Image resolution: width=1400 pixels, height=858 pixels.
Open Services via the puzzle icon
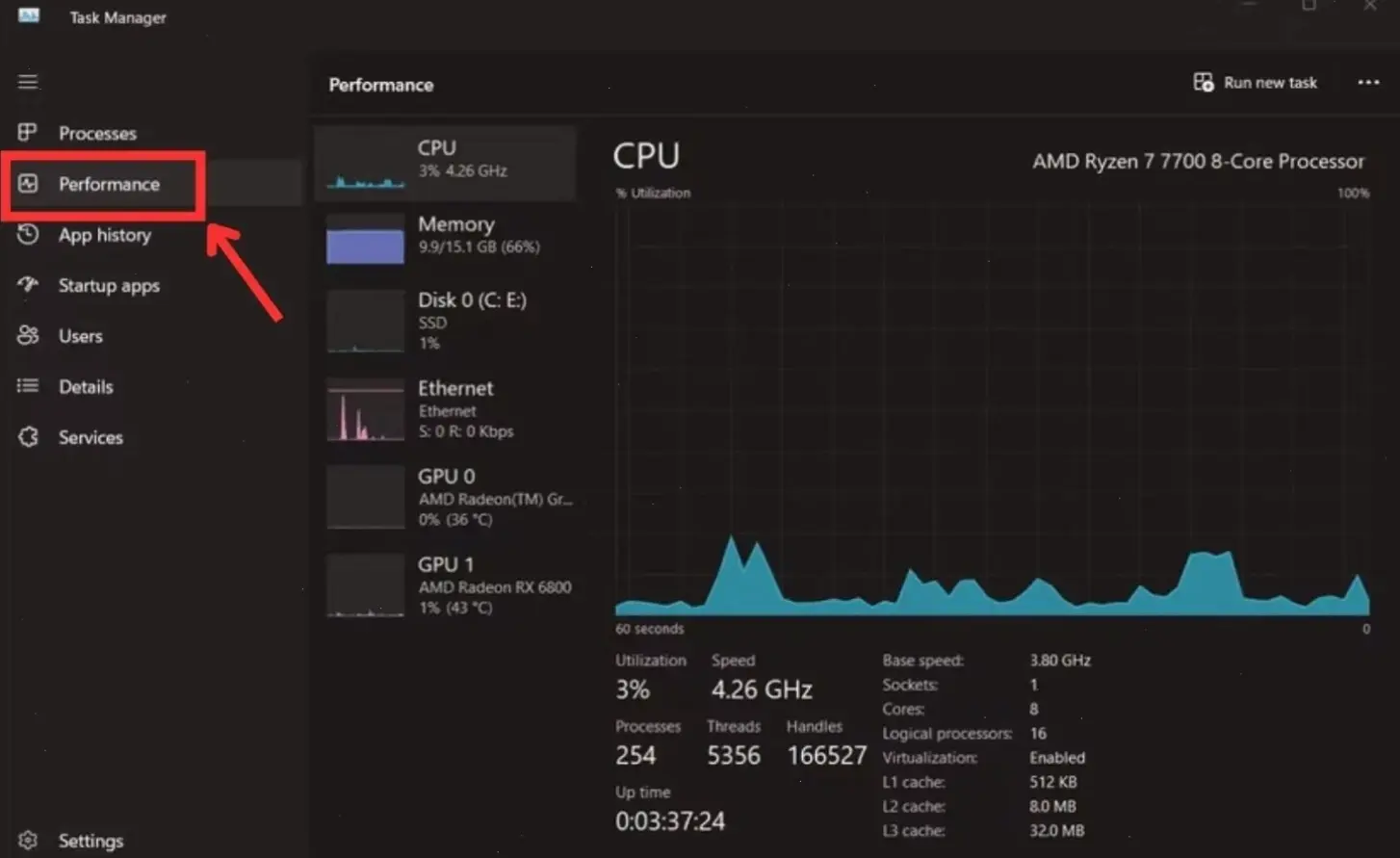(x=28, y=437)
